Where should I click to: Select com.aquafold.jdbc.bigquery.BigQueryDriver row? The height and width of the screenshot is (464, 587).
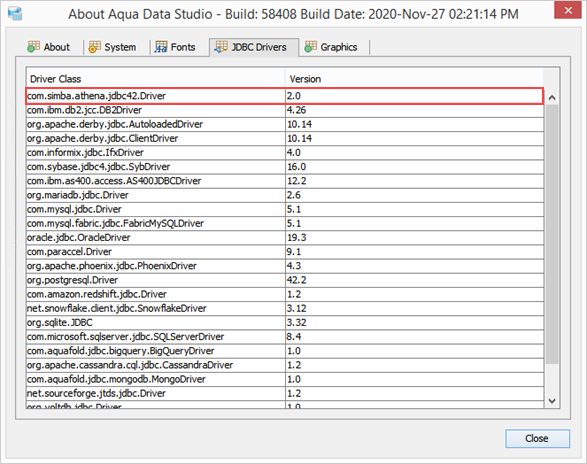[x=285, y=351]
